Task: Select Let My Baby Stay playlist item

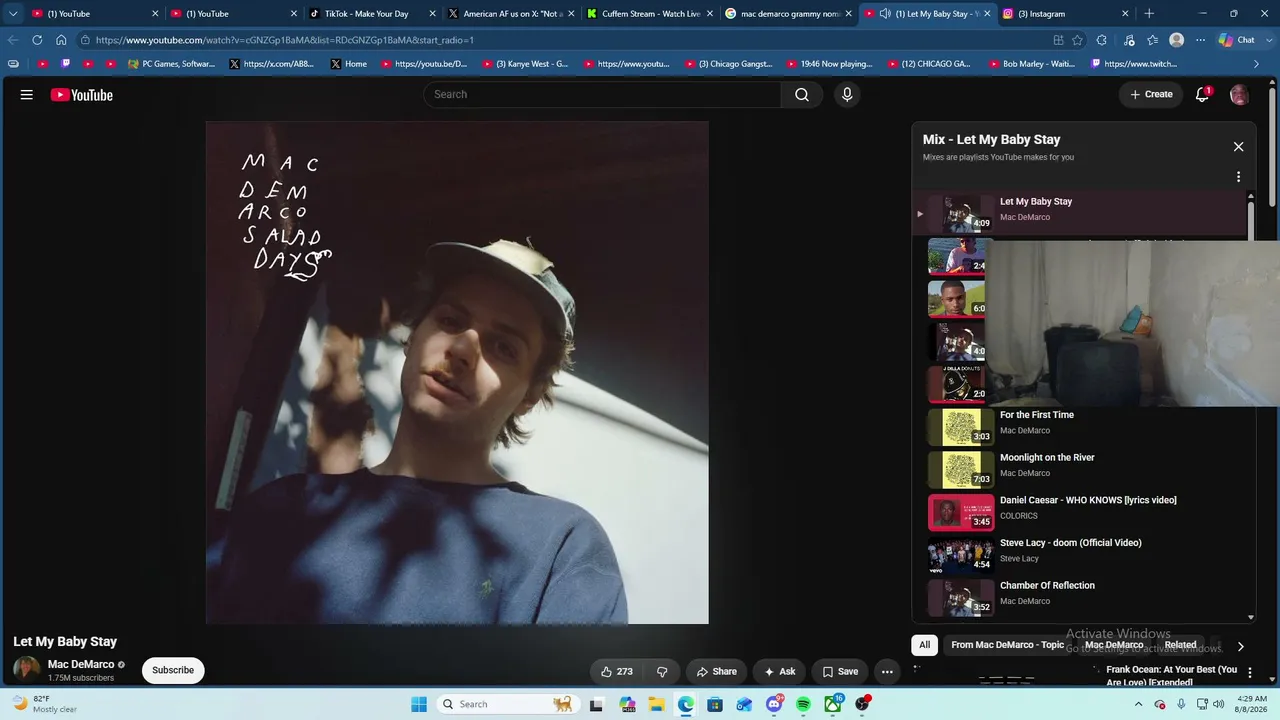Action: pos(1080,213)
